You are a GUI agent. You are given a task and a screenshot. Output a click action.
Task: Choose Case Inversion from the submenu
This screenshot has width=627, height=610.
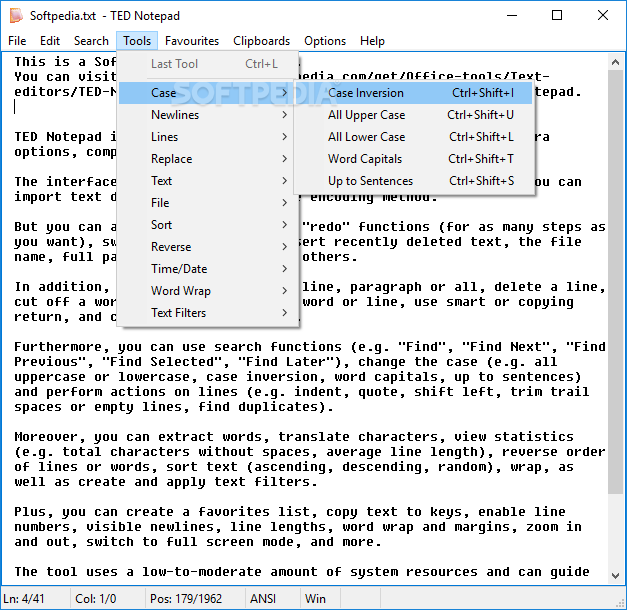pos(413,93)
